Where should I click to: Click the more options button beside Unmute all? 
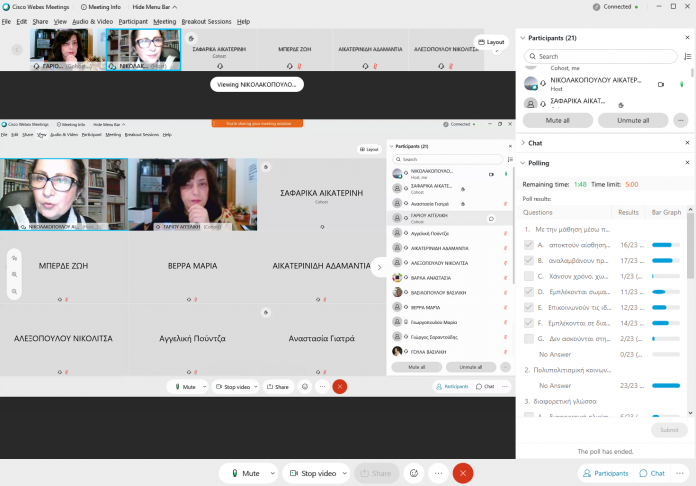coord(681,120)
